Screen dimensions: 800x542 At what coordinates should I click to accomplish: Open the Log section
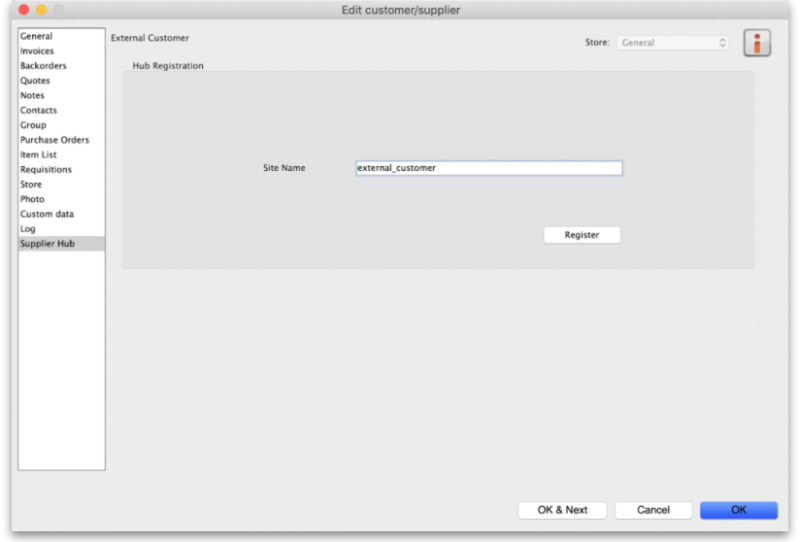click(x=28, y=229)
